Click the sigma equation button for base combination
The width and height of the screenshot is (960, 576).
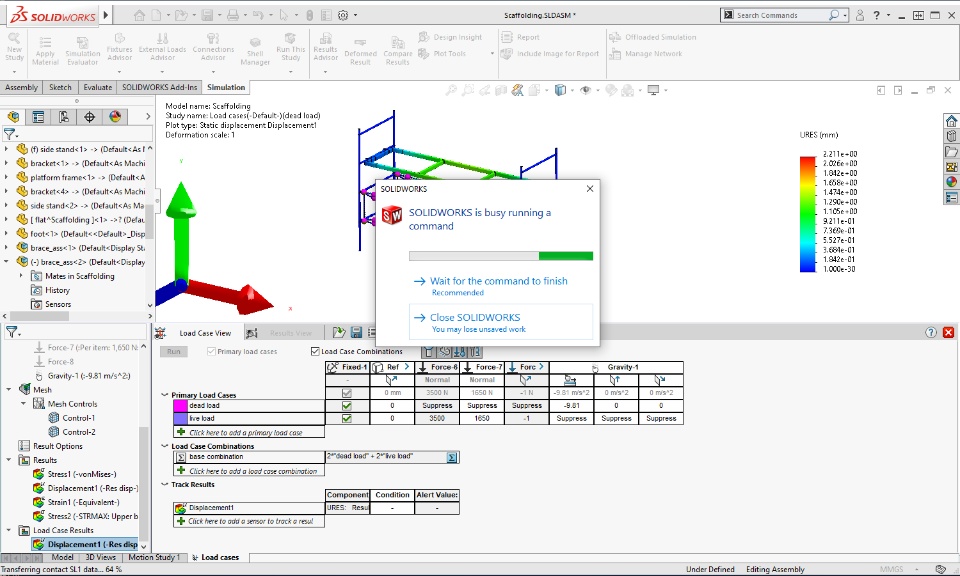coord(452,457)
